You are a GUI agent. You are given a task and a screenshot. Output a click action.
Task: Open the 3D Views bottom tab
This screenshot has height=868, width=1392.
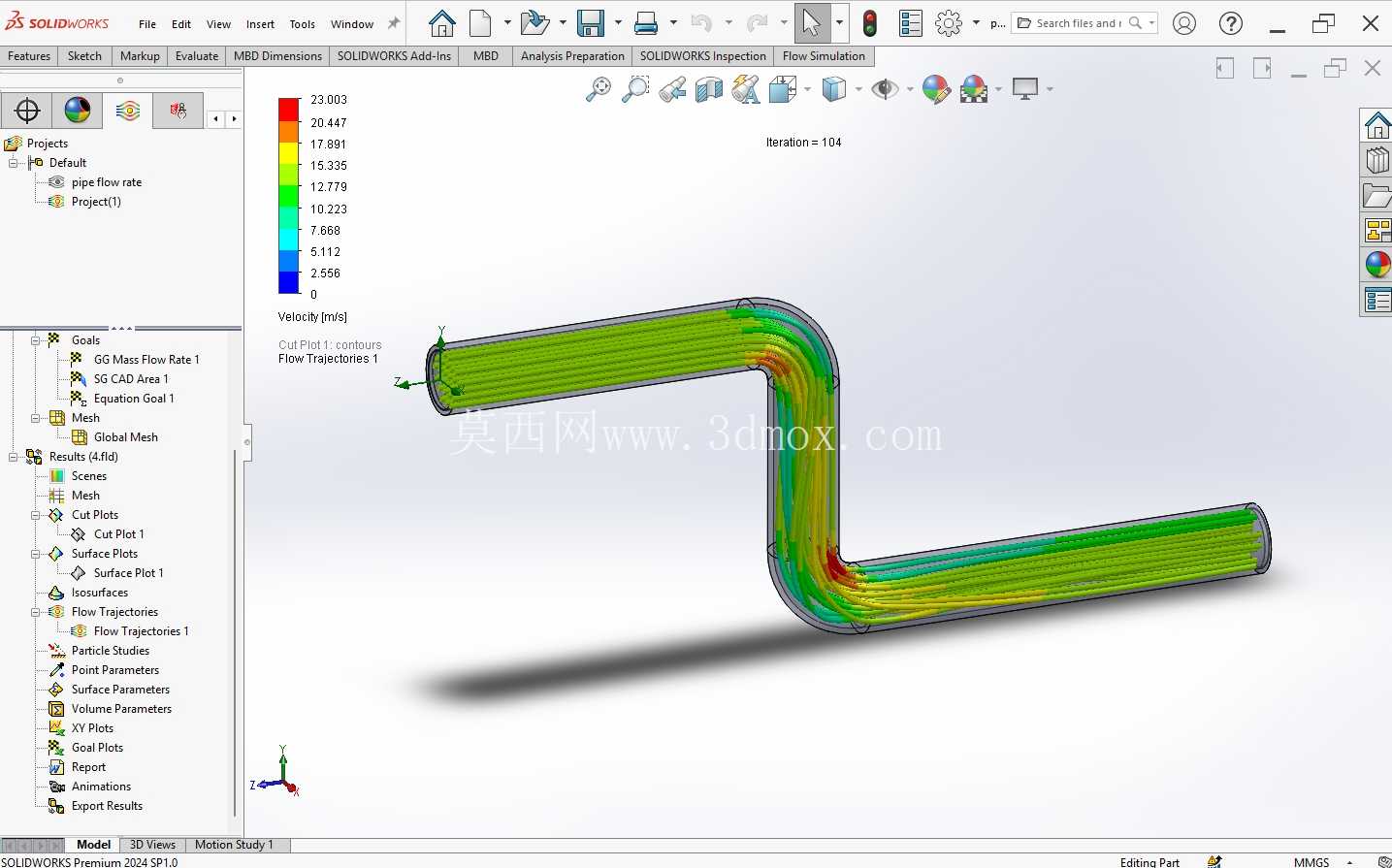point(152,845)
